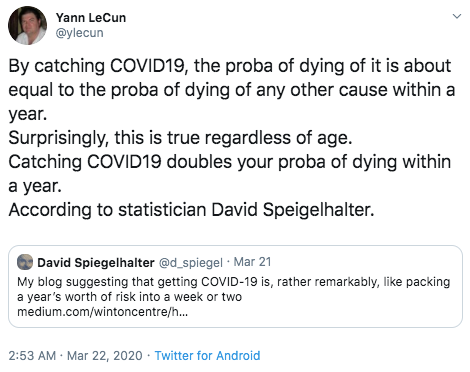This screenshot has width=470, height=372.
Task: Open Yann LeCun's profile picture
Action: (27, 25)
